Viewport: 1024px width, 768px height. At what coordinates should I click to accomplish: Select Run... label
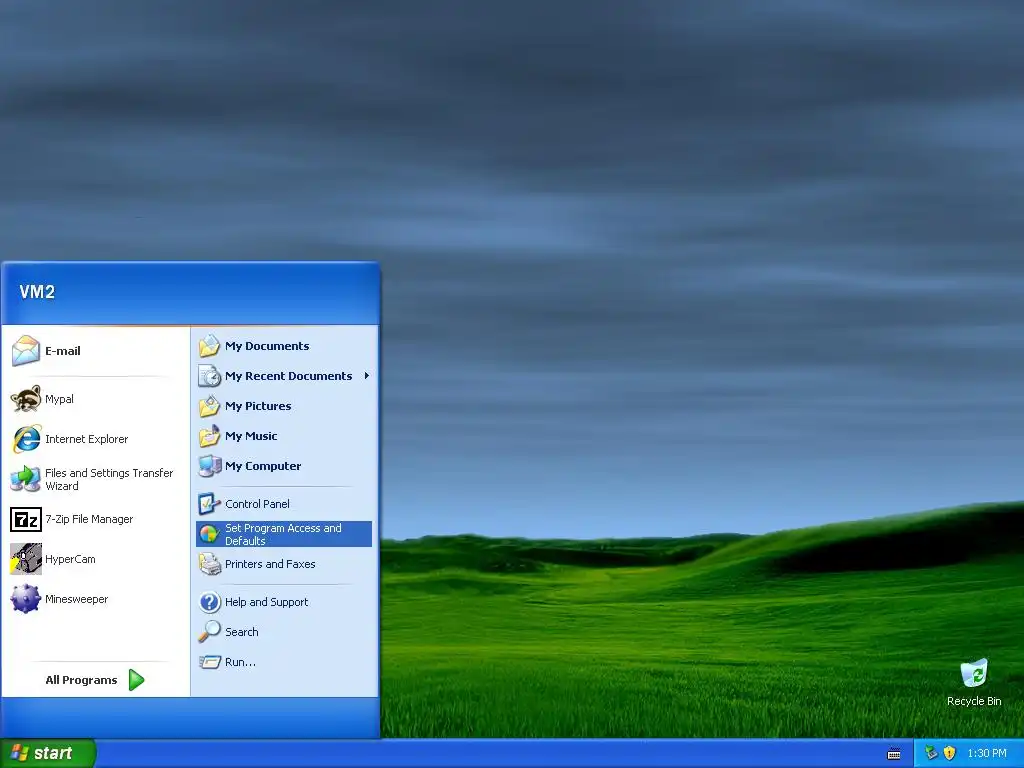[240, 662]
